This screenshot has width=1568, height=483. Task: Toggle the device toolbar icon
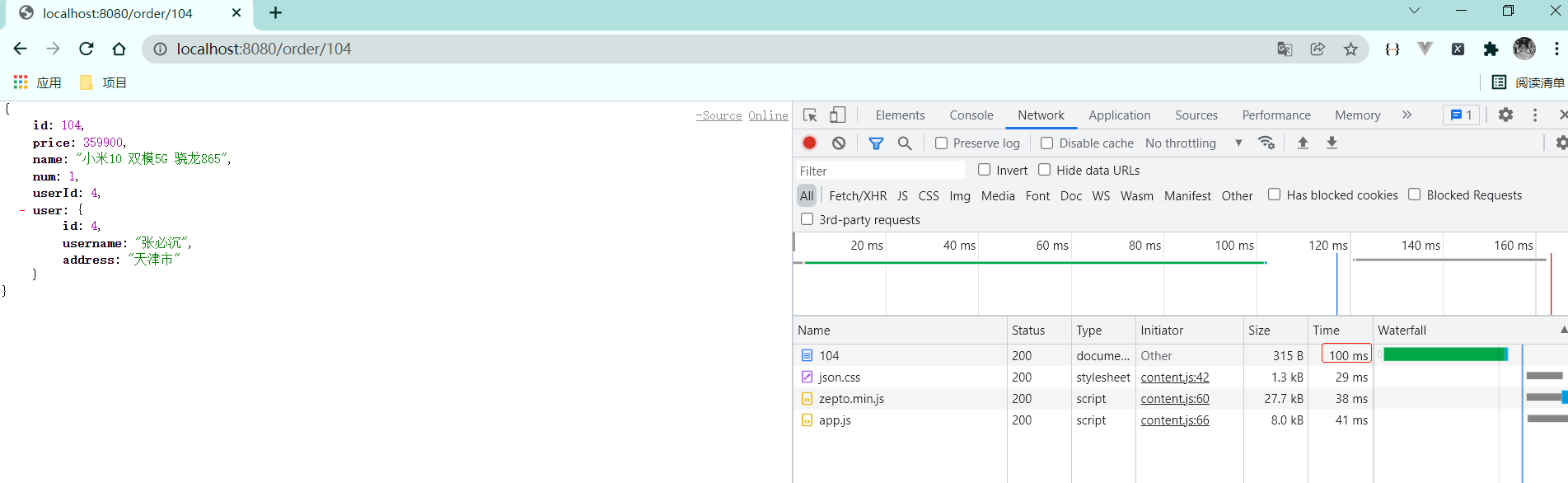click(x=838, y=115)
